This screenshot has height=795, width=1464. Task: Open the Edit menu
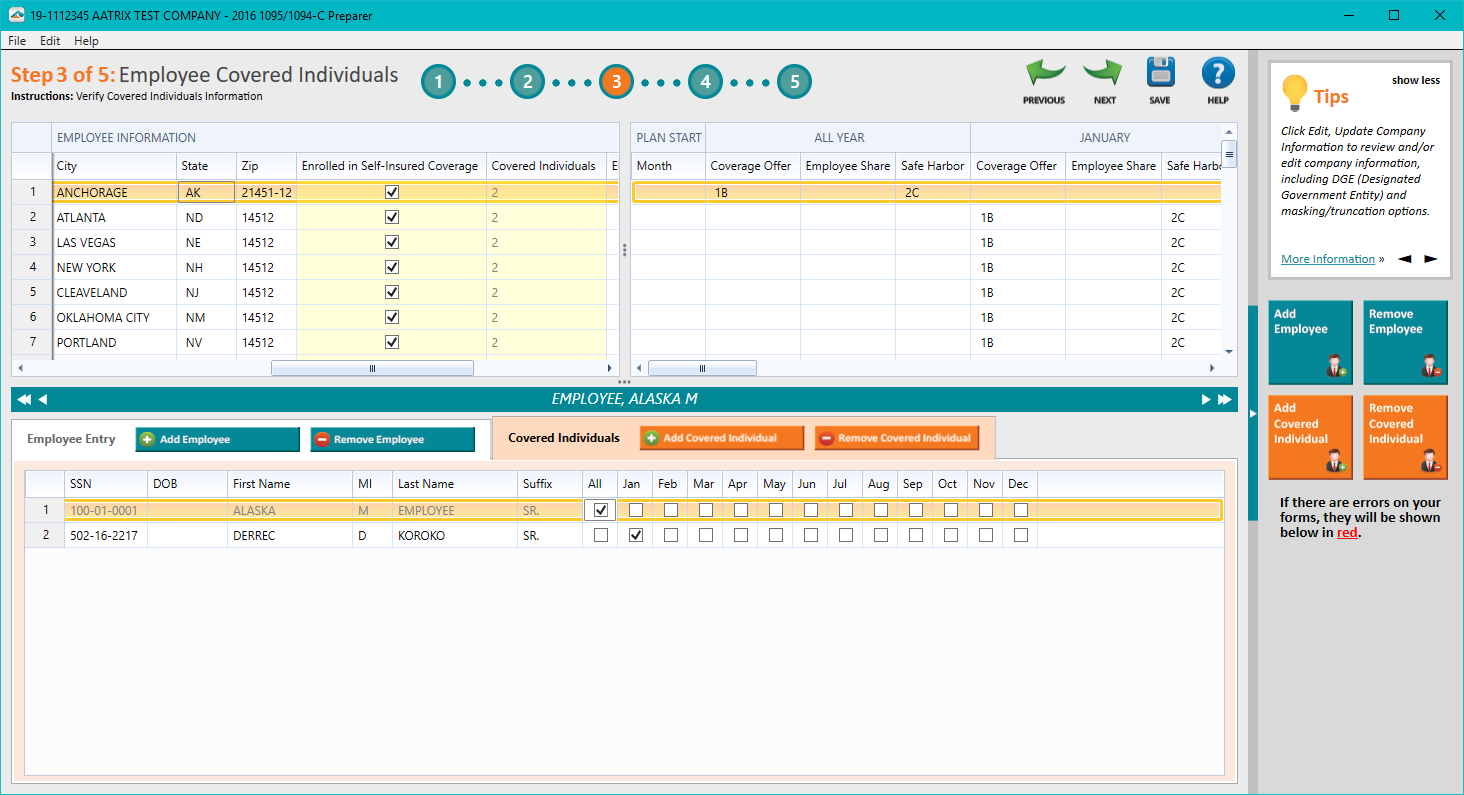49,41
